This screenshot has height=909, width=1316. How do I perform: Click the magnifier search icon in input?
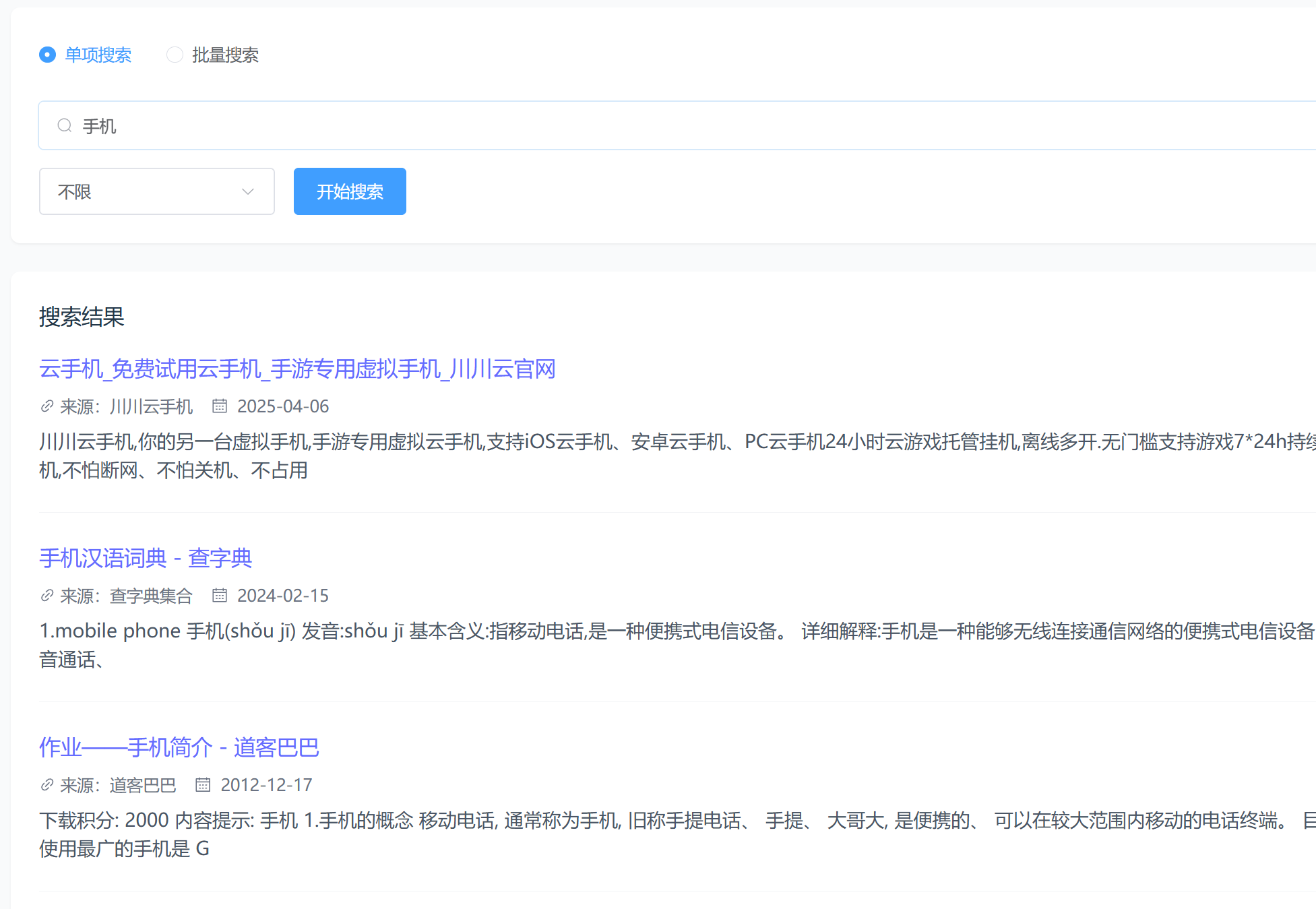coord(65,125)
